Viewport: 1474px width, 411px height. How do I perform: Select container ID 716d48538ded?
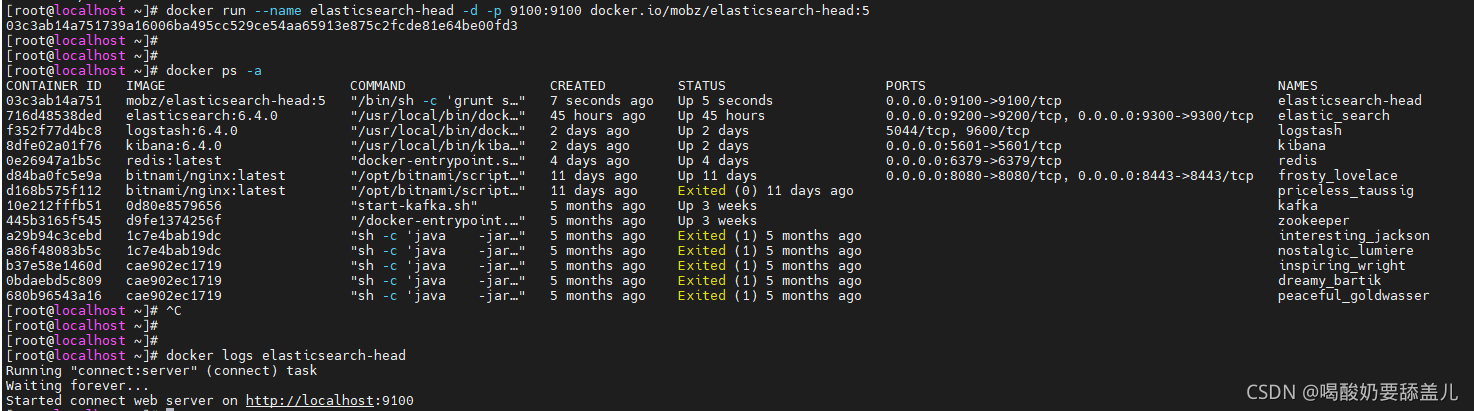(x=54, y=116)
